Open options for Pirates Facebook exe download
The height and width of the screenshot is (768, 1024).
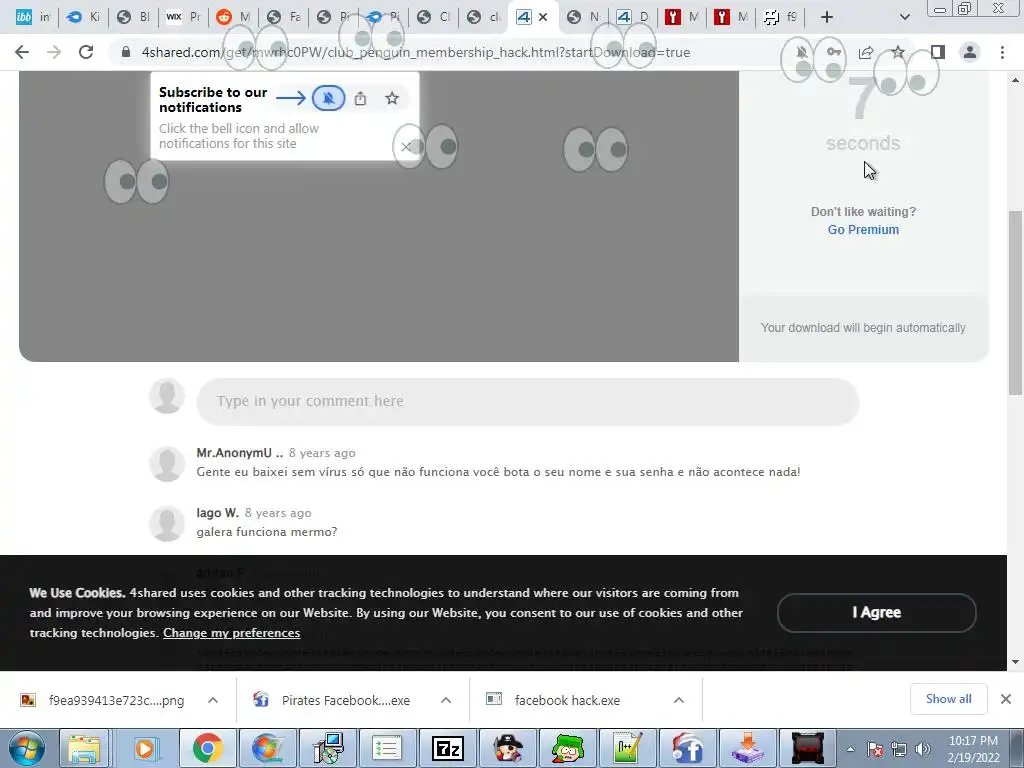click(x=446, y=700)
